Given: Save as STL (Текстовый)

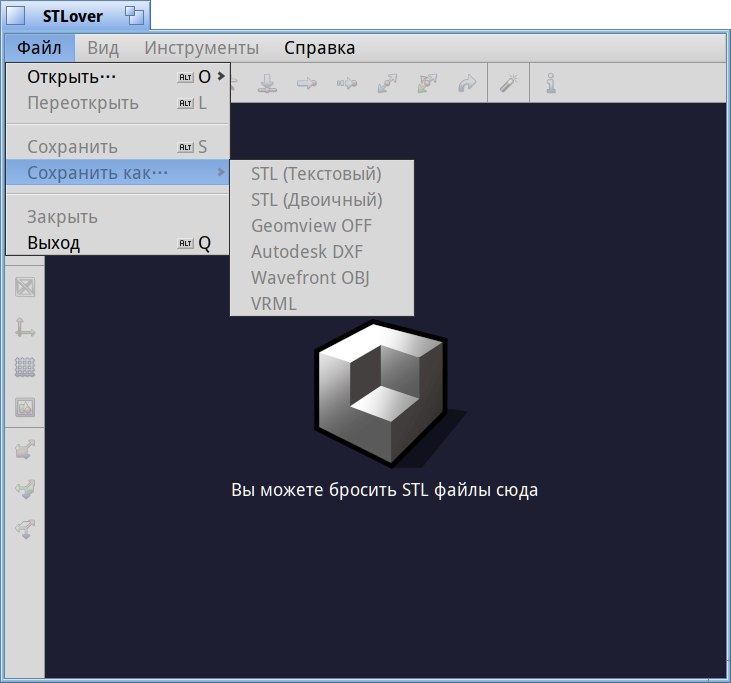Looking at the screenshot, I should pos(322,174).
